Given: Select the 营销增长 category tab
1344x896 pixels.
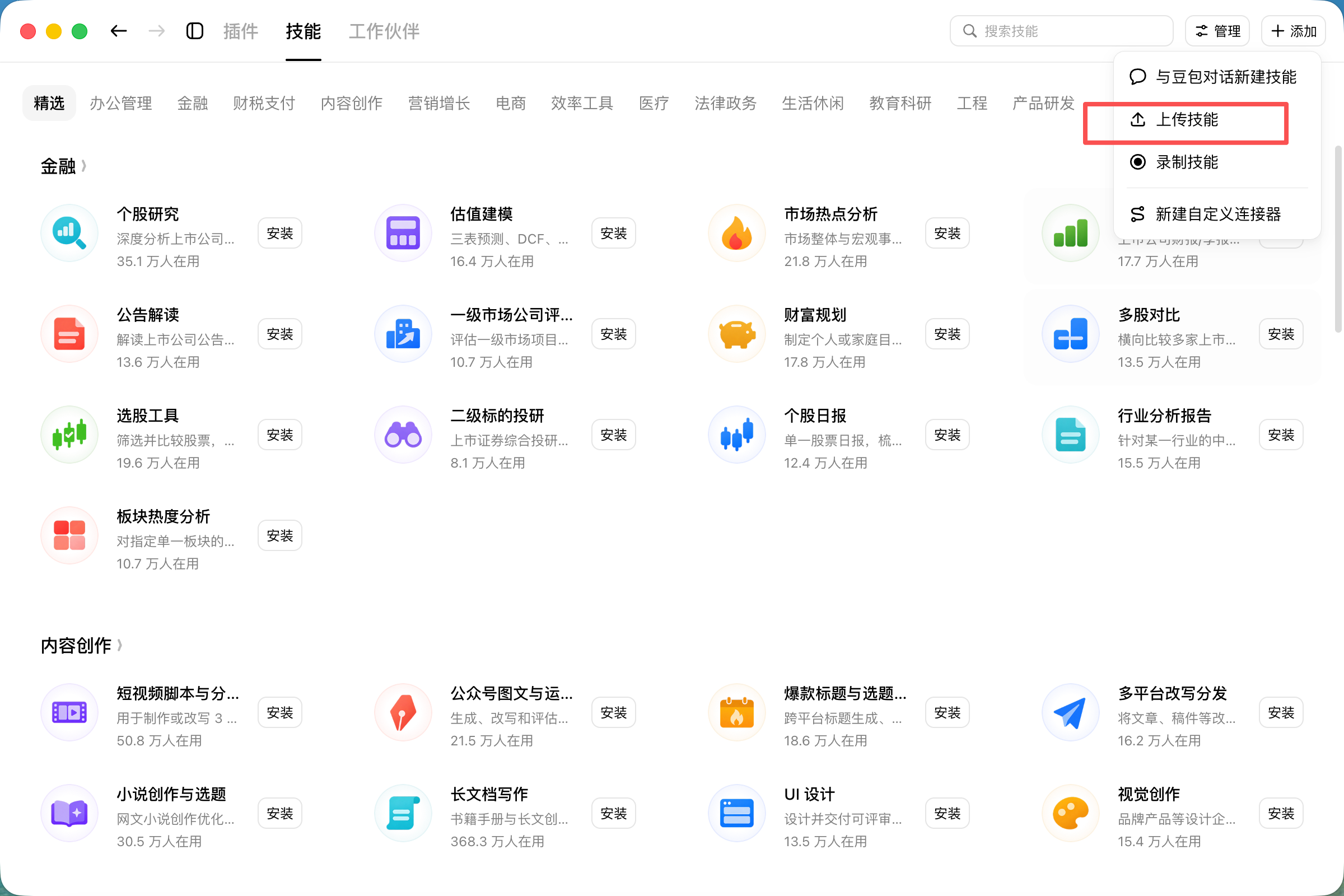Looking at the screenshot, I should 439,103.
